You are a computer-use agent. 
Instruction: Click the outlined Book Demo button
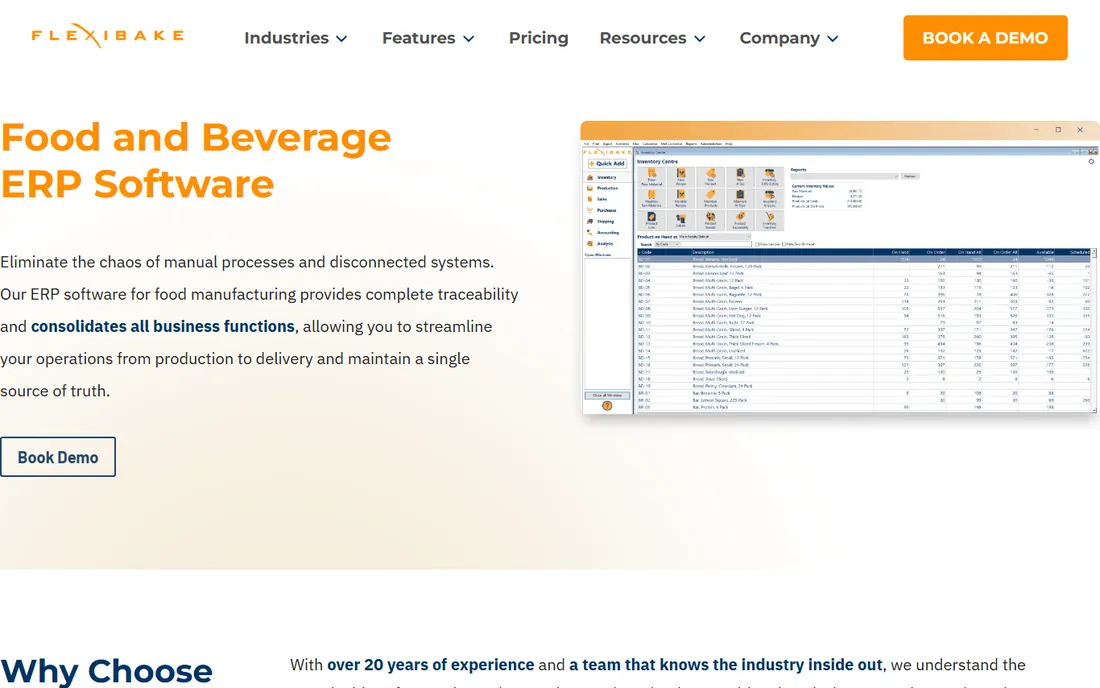pos(58,457)
